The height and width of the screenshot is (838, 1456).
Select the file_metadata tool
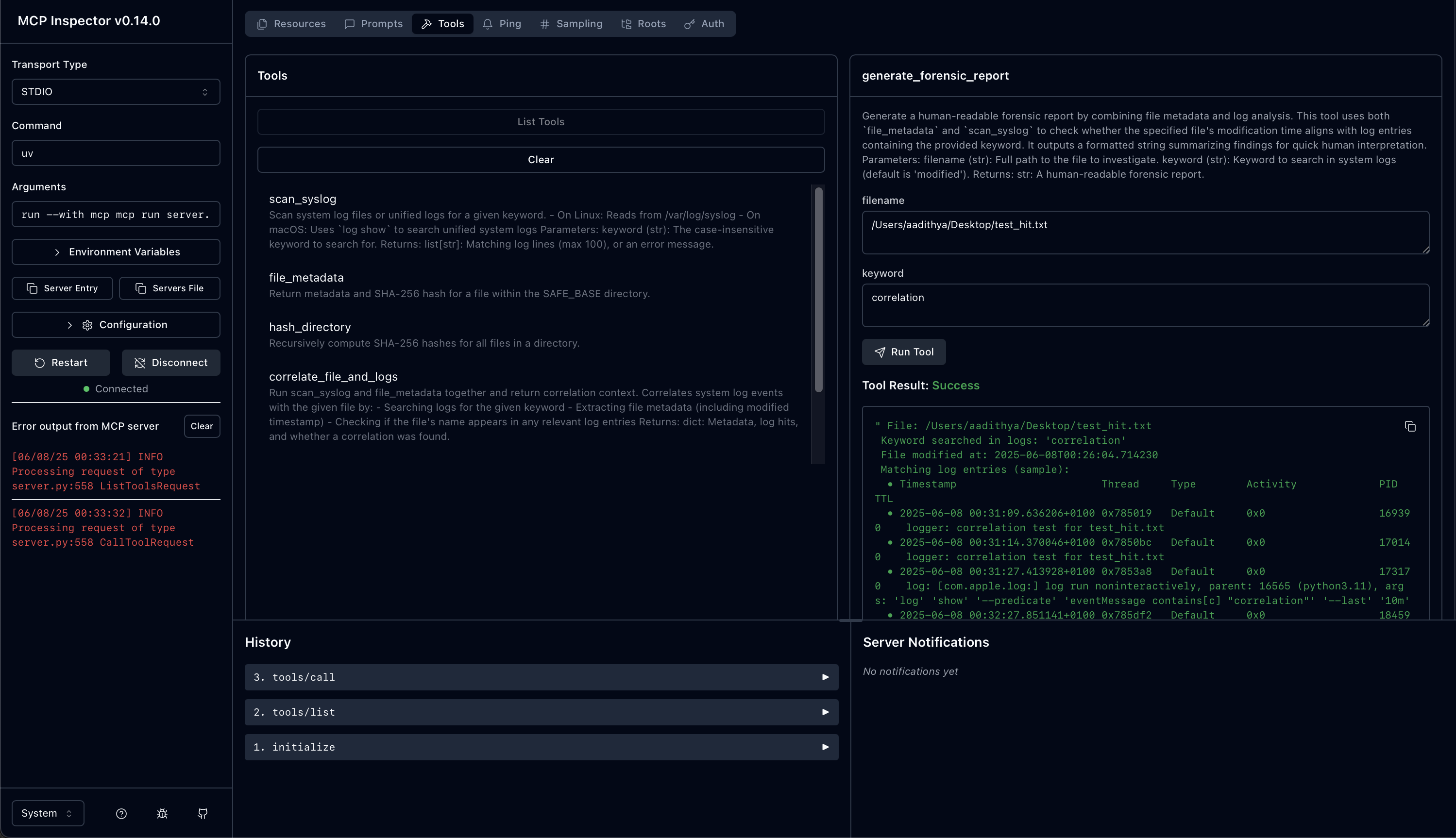coord(534,285)
